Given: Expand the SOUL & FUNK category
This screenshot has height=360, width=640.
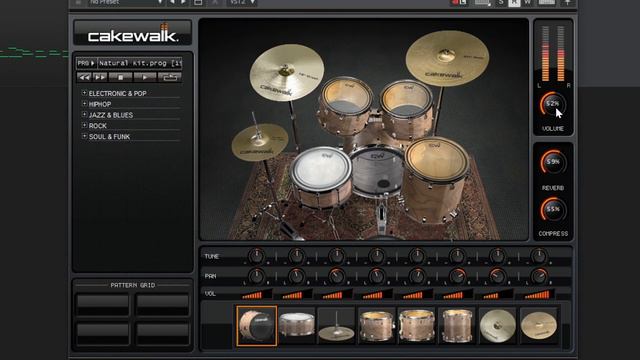Looking at the screenshot, I should 84,136.
